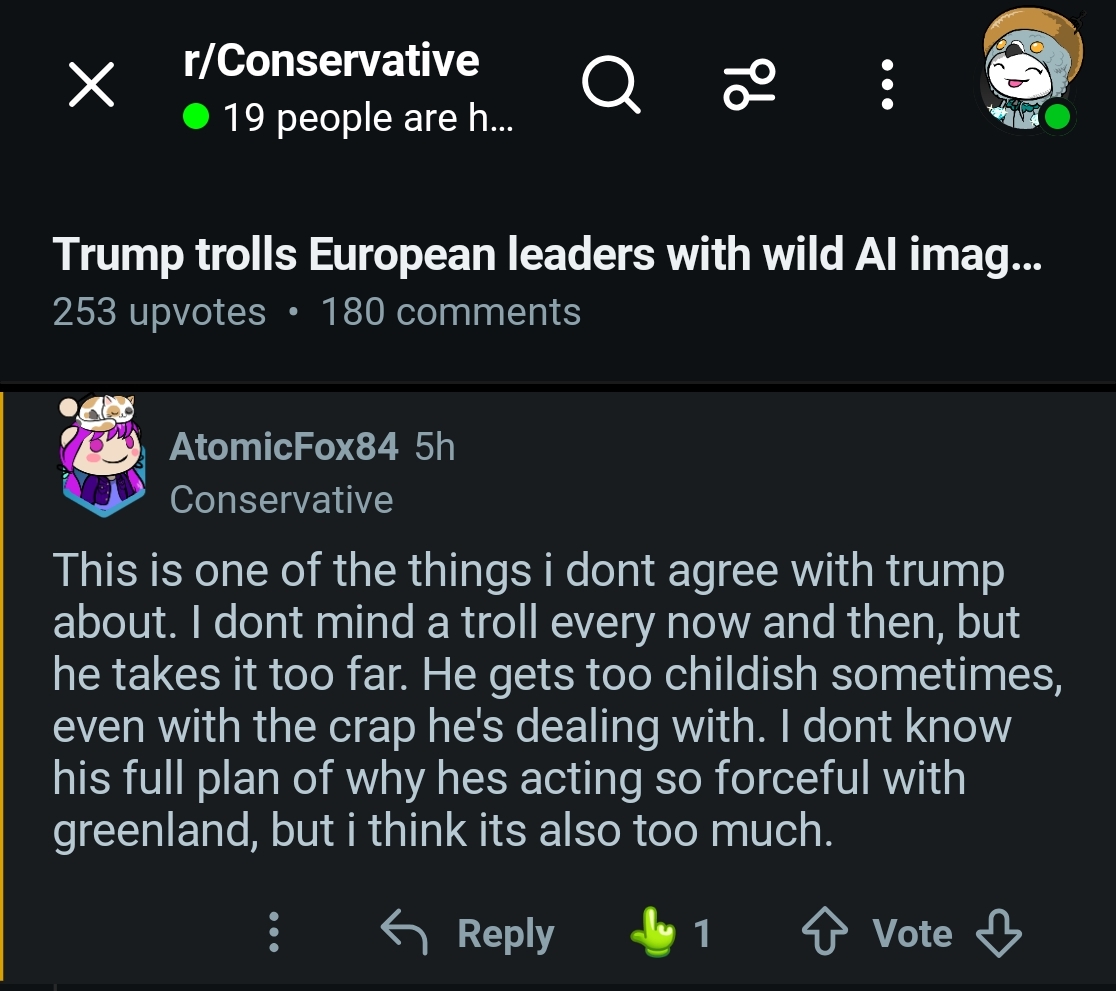Tap the Conservative user flair
The image size is (1116, 991).
point(281,499)
